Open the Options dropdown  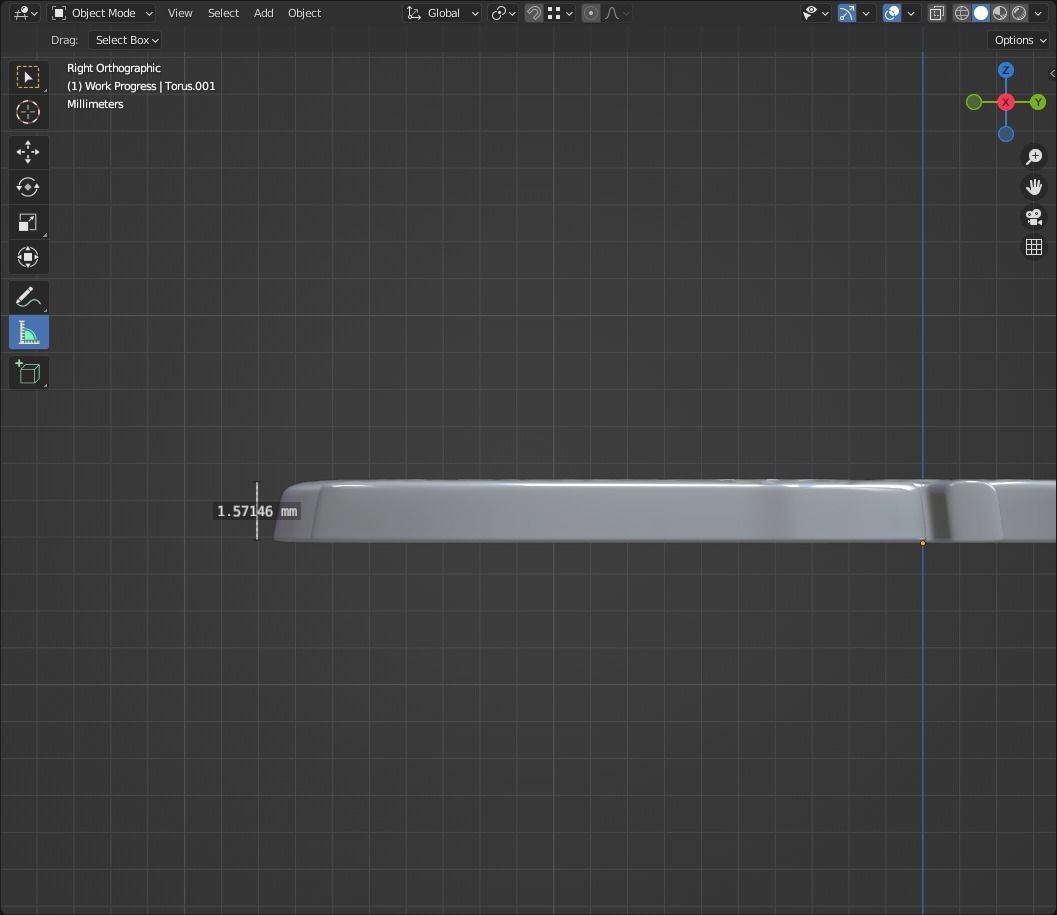point(1020,40)
